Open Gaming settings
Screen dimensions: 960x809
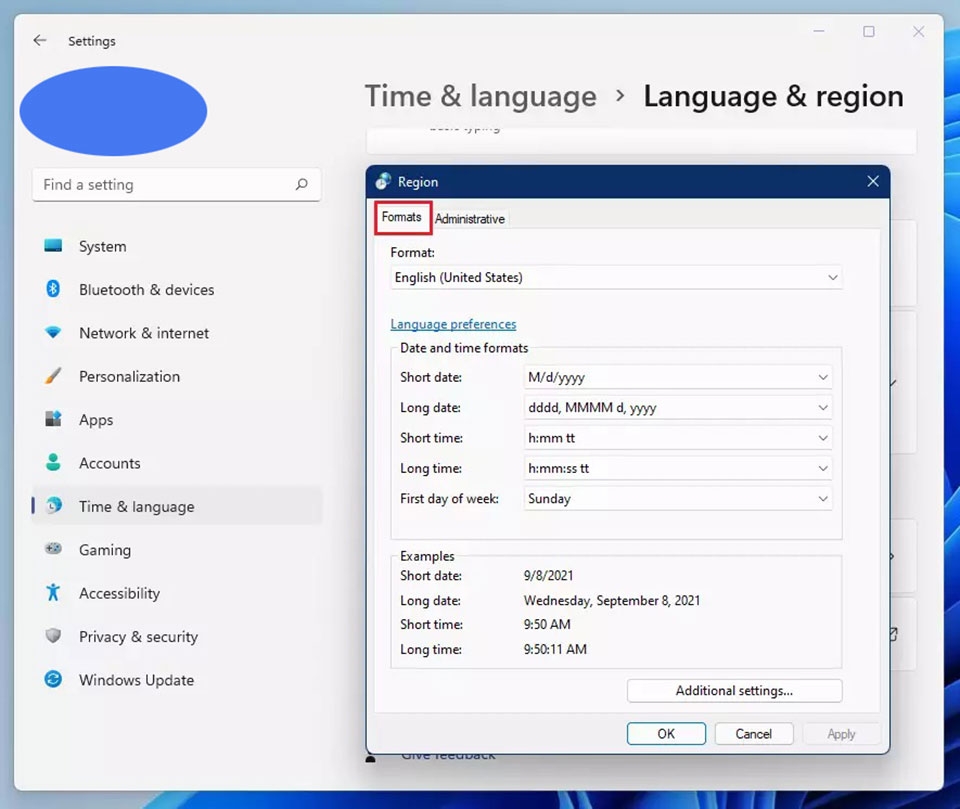click(x=55, y=549)
